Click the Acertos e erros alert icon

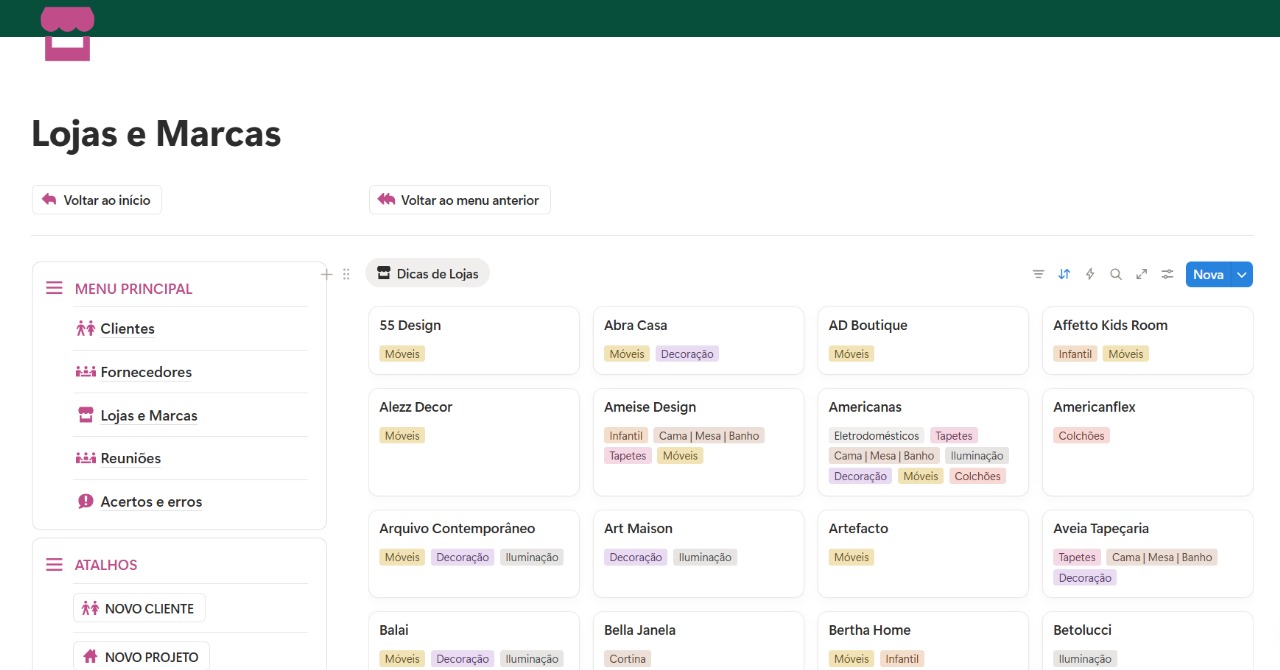point(86,502)
